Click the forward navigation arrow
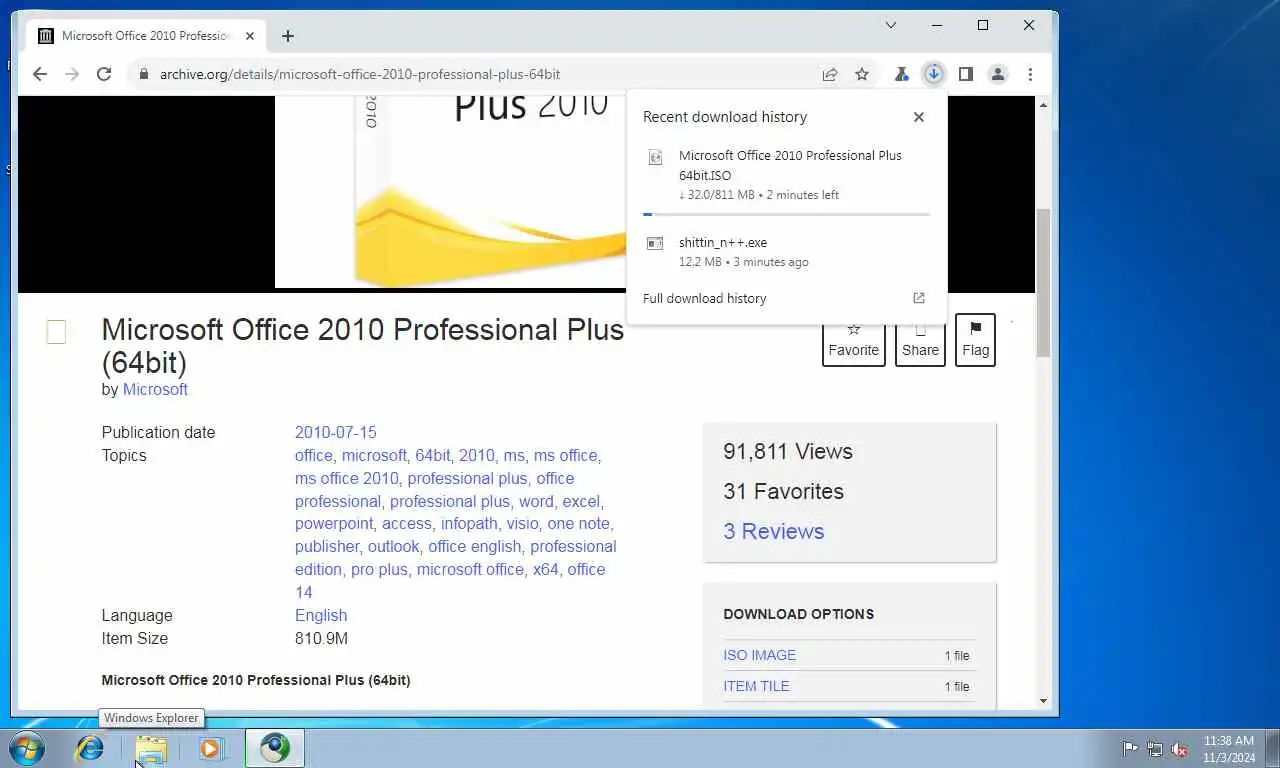 pos(72,74)
